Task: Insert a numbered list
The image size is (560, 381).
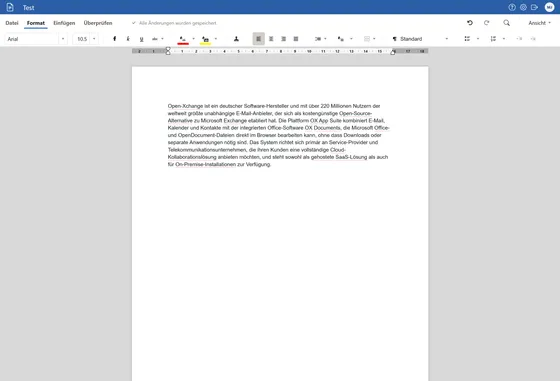Action: tap(493, 39)
